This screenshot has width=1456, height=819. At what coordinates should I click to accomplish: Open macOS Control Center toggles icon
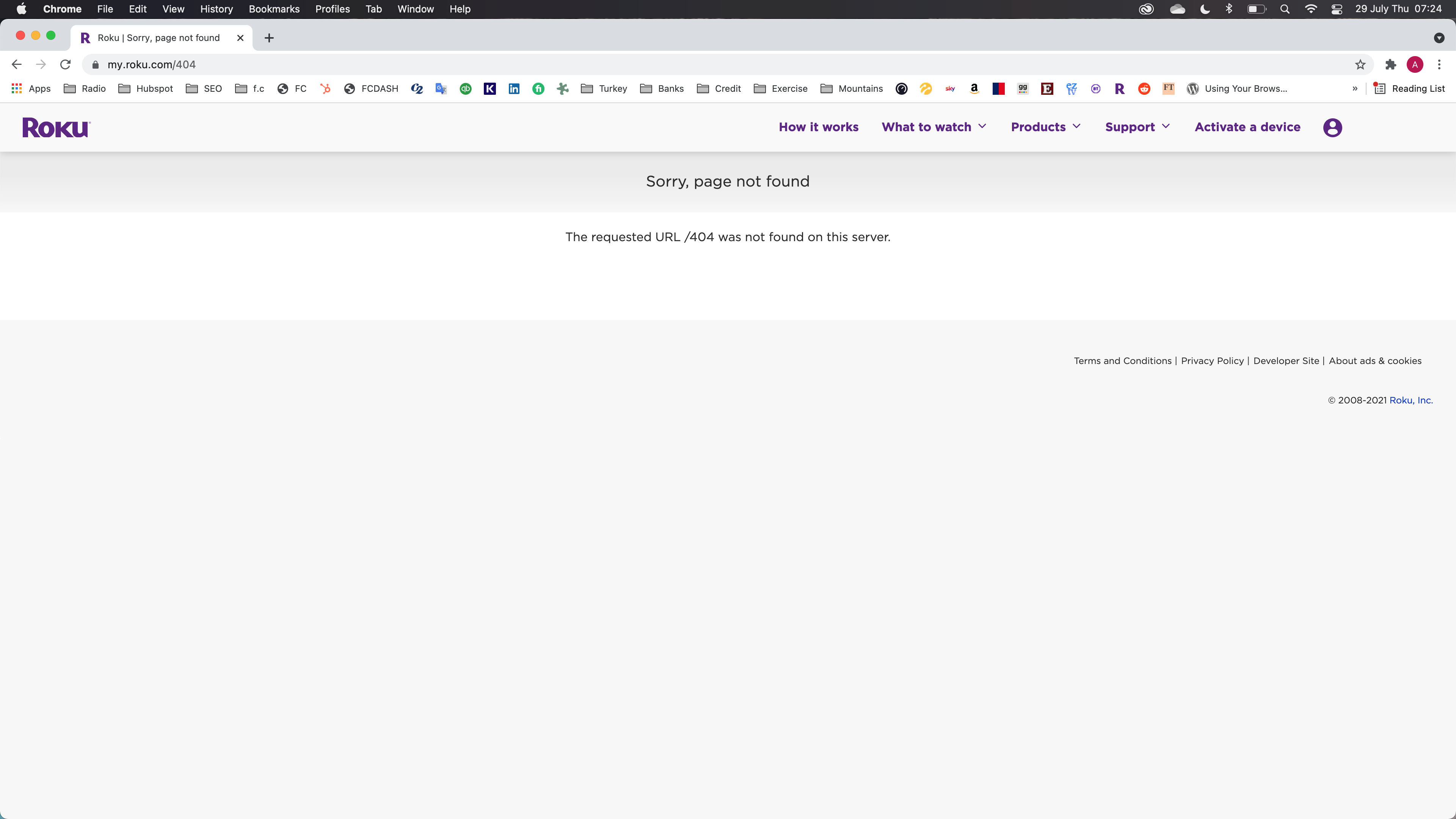tap(1337, 9)
